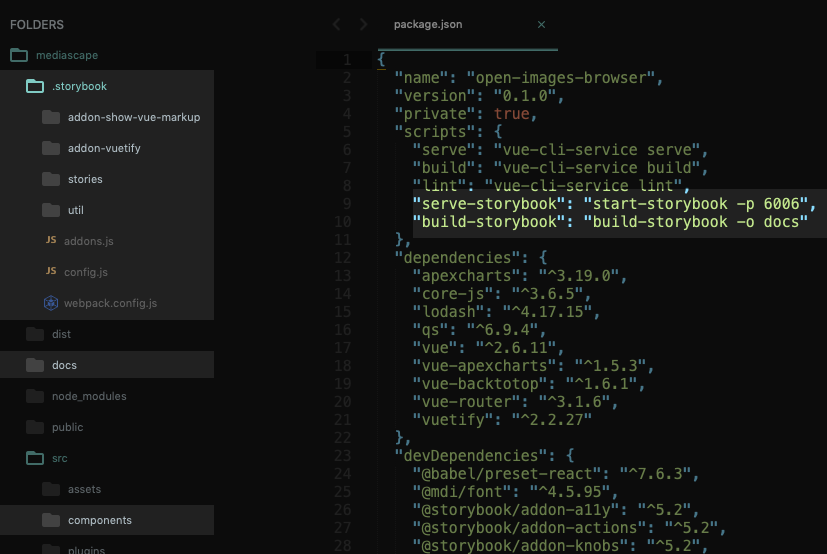Switch to the package.json tab

[x=428, y=24]
